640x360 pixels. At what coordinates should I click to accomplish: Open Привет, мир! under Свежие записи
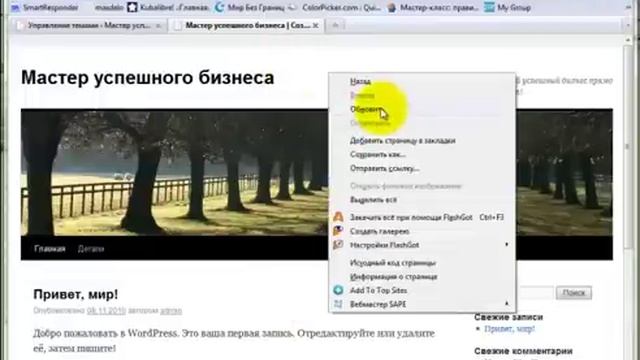509,329
